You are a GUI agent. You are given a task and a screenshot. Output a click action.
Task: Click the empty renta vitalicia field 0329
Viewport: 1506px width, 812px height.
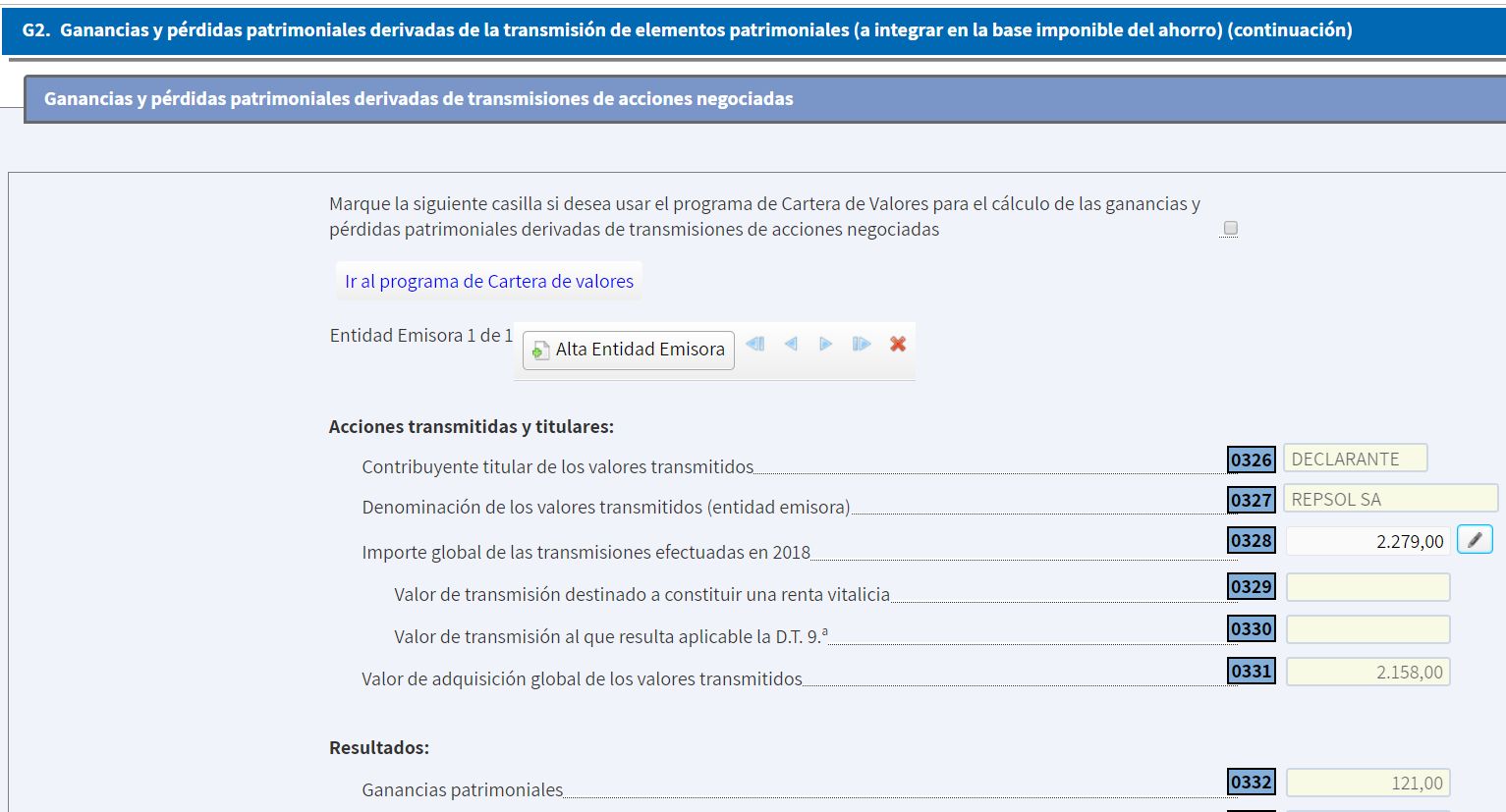tap(1367, 587)
